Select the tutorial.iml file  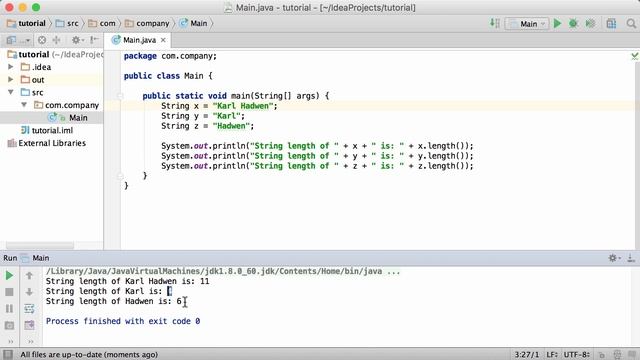point(47,130)
